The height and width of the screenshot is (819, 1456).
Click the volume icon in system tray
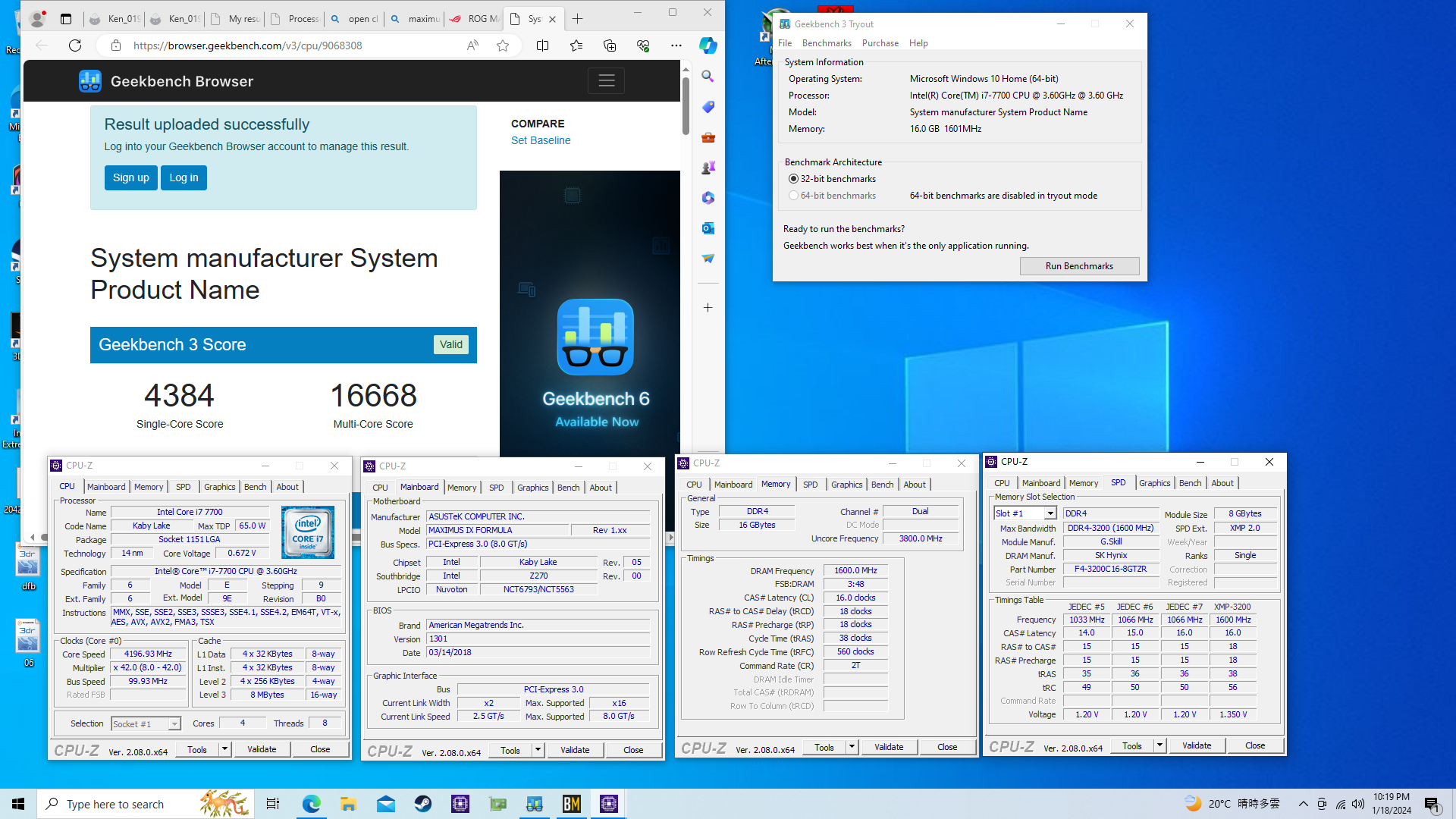(1357, 804)
